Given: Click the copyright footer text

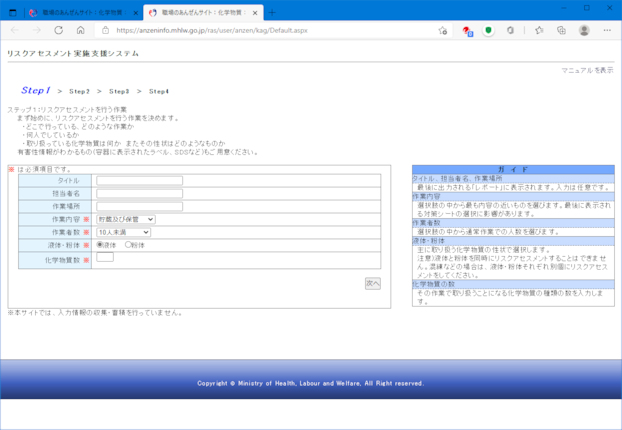Looking at the screenshot, I should point(311,383).
